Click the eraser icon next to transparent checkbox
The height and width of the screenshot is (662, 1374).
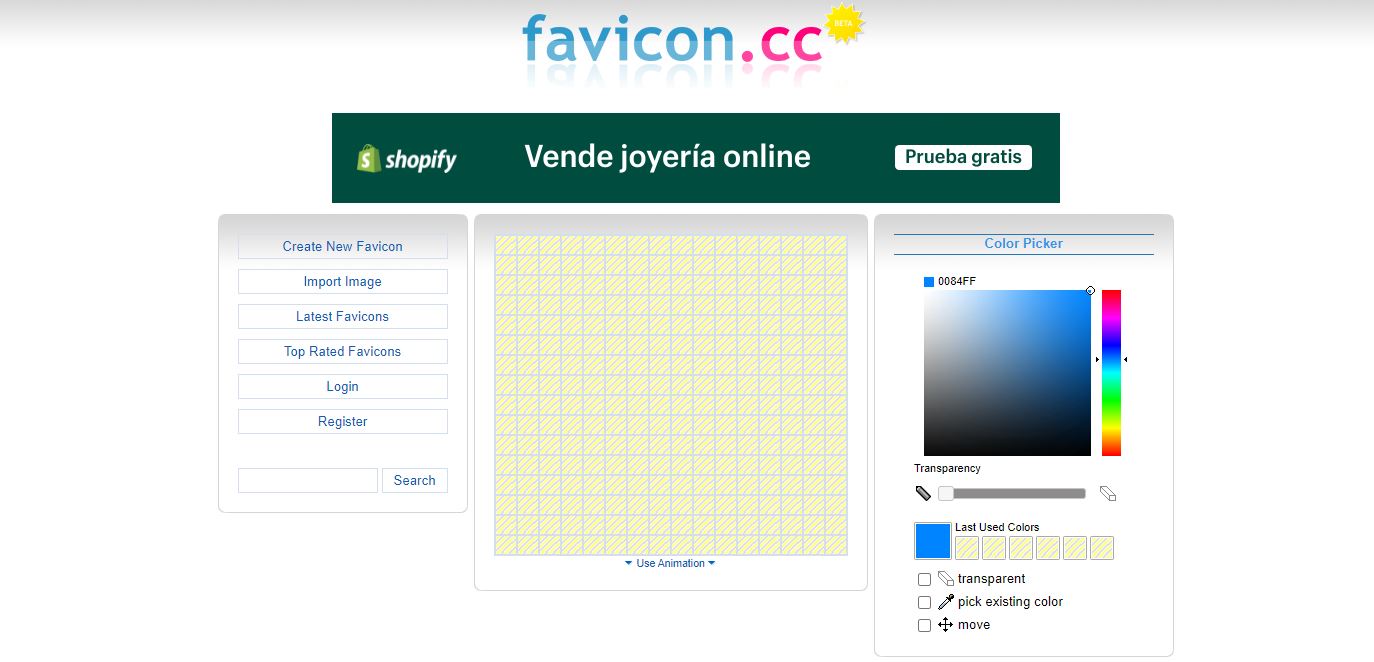(x=944, y=578)
